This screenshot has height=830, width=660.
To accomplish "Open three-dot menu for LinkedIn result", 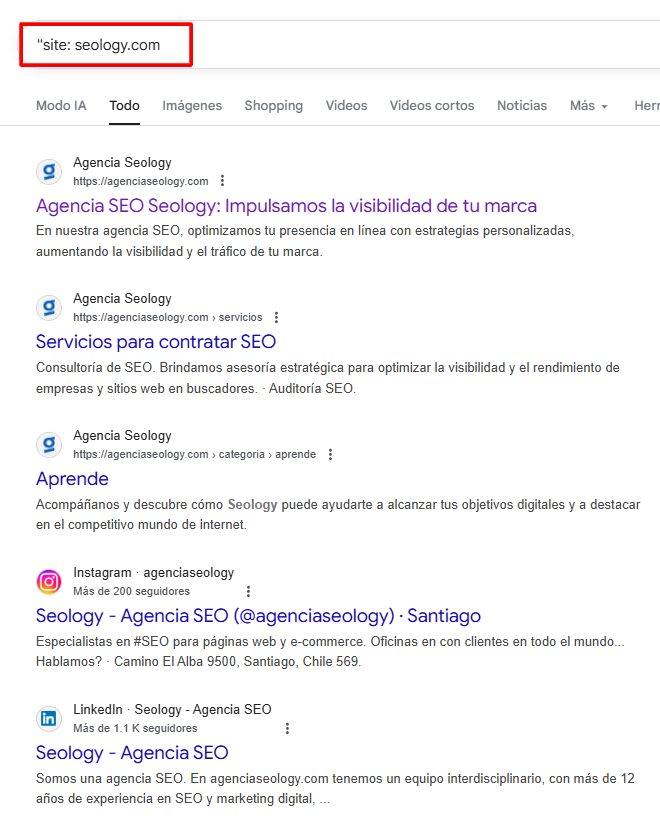I will [287, 728].
